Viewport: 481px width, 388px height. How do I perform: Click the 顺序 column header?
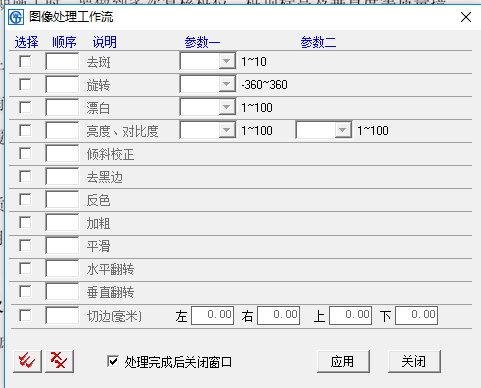point(64,42)
